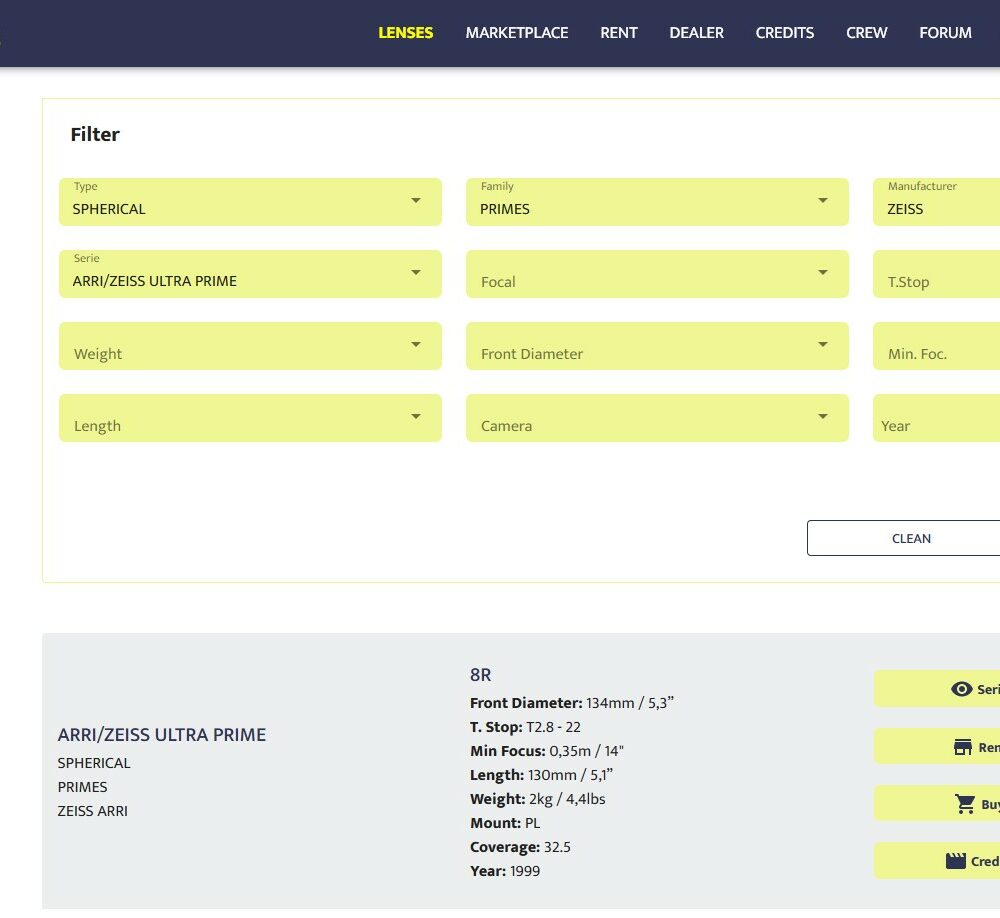Expand the Weight filter dropdown
The image size is (1000, 918).
click(x=250, y=346)
